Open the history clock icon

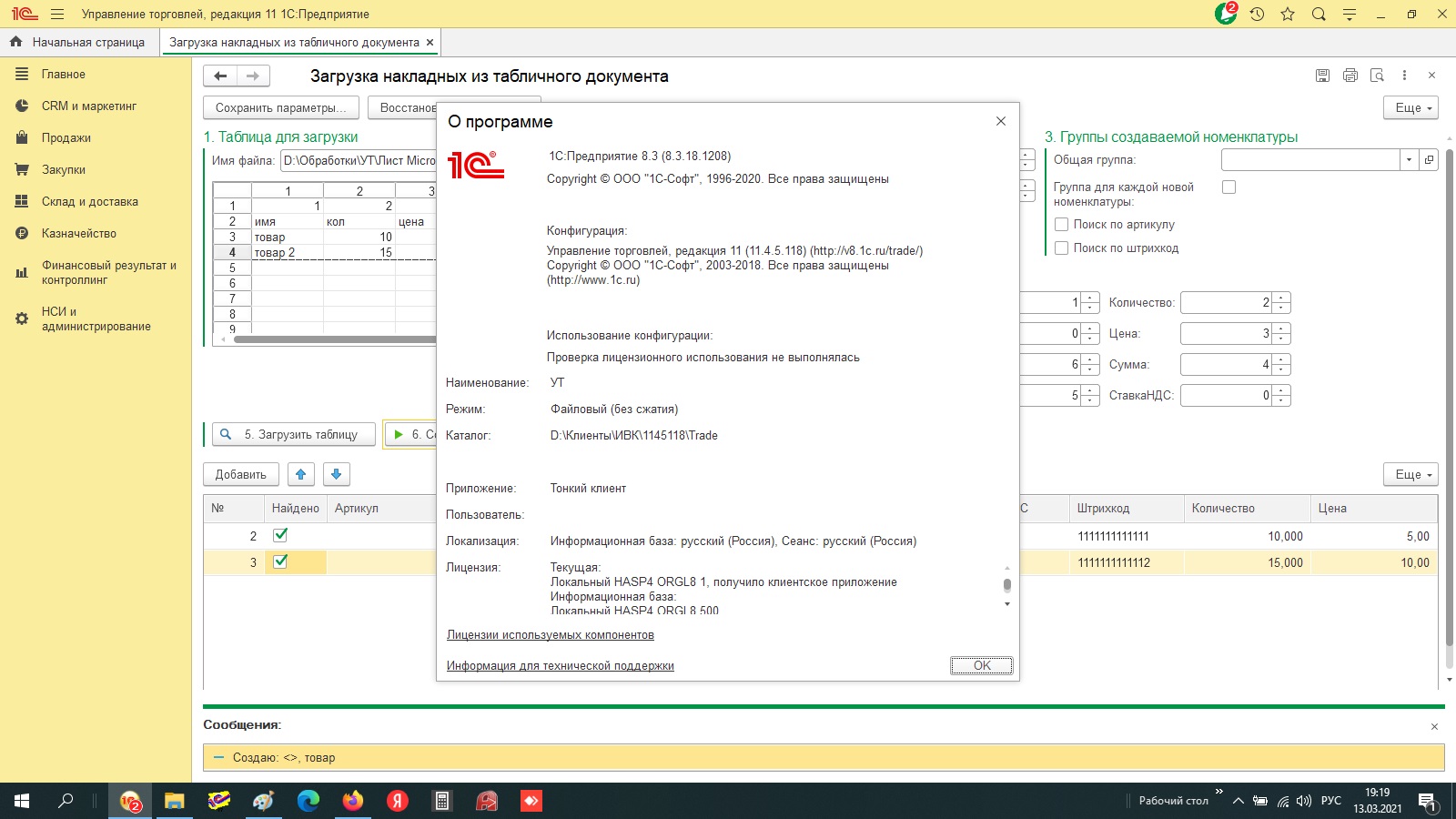click(x=1257, y=14)
